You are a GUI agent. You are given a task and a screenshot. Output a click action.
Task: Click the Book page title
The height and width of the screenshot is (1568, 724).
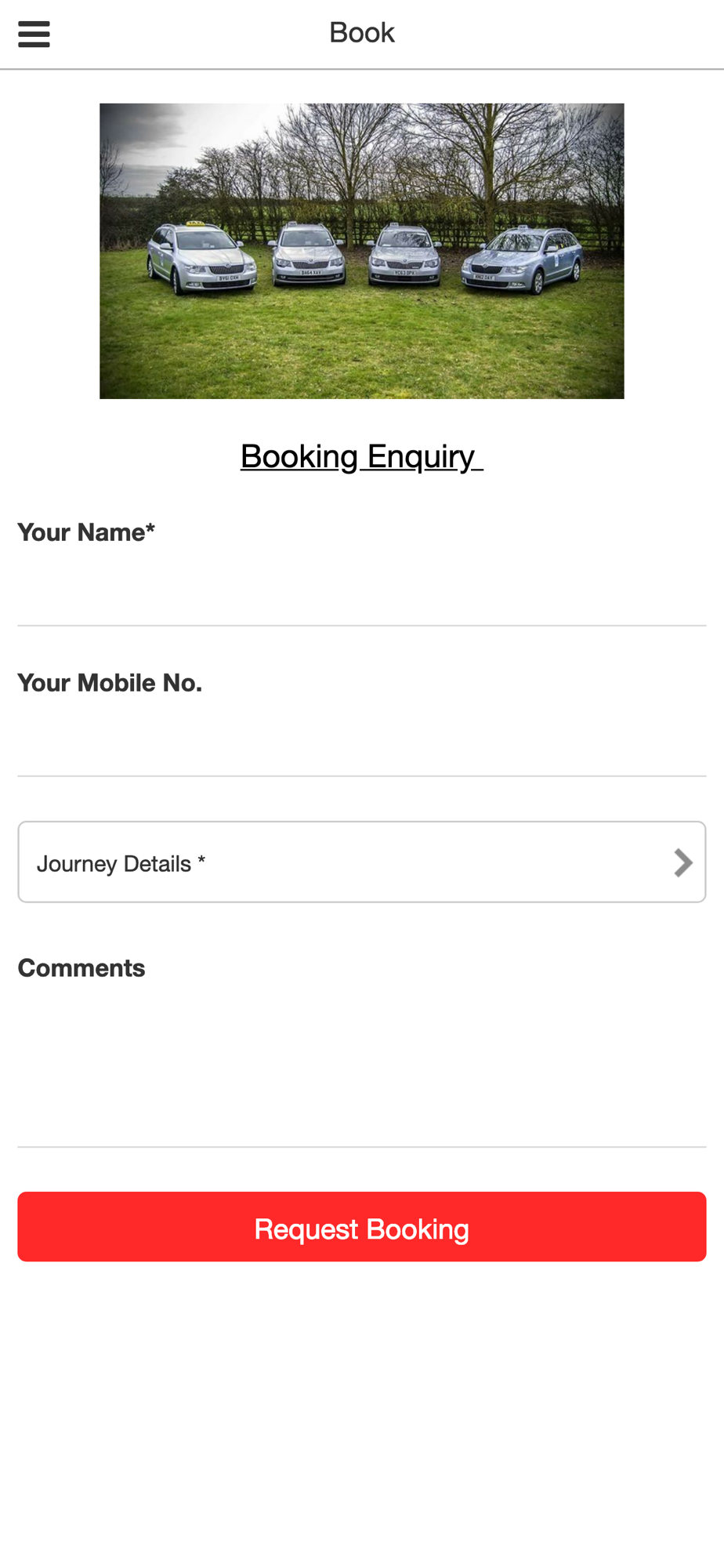361,33
